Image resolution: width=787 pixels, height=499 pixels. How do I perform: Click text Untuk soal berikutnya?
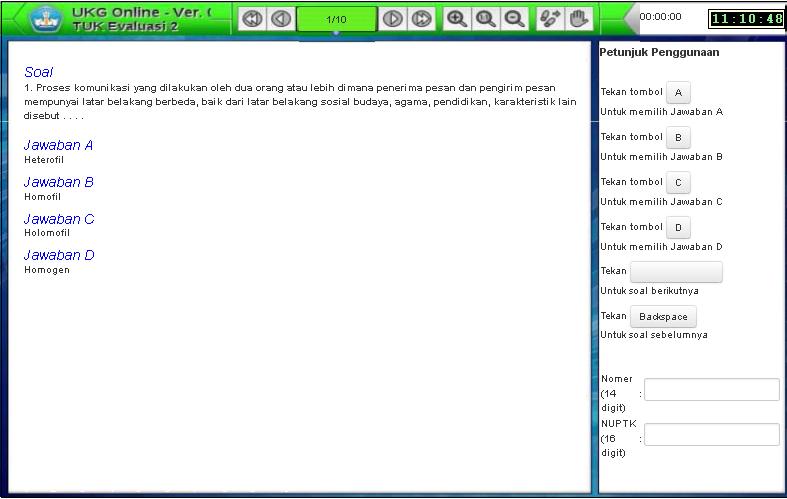click(649, 291)
